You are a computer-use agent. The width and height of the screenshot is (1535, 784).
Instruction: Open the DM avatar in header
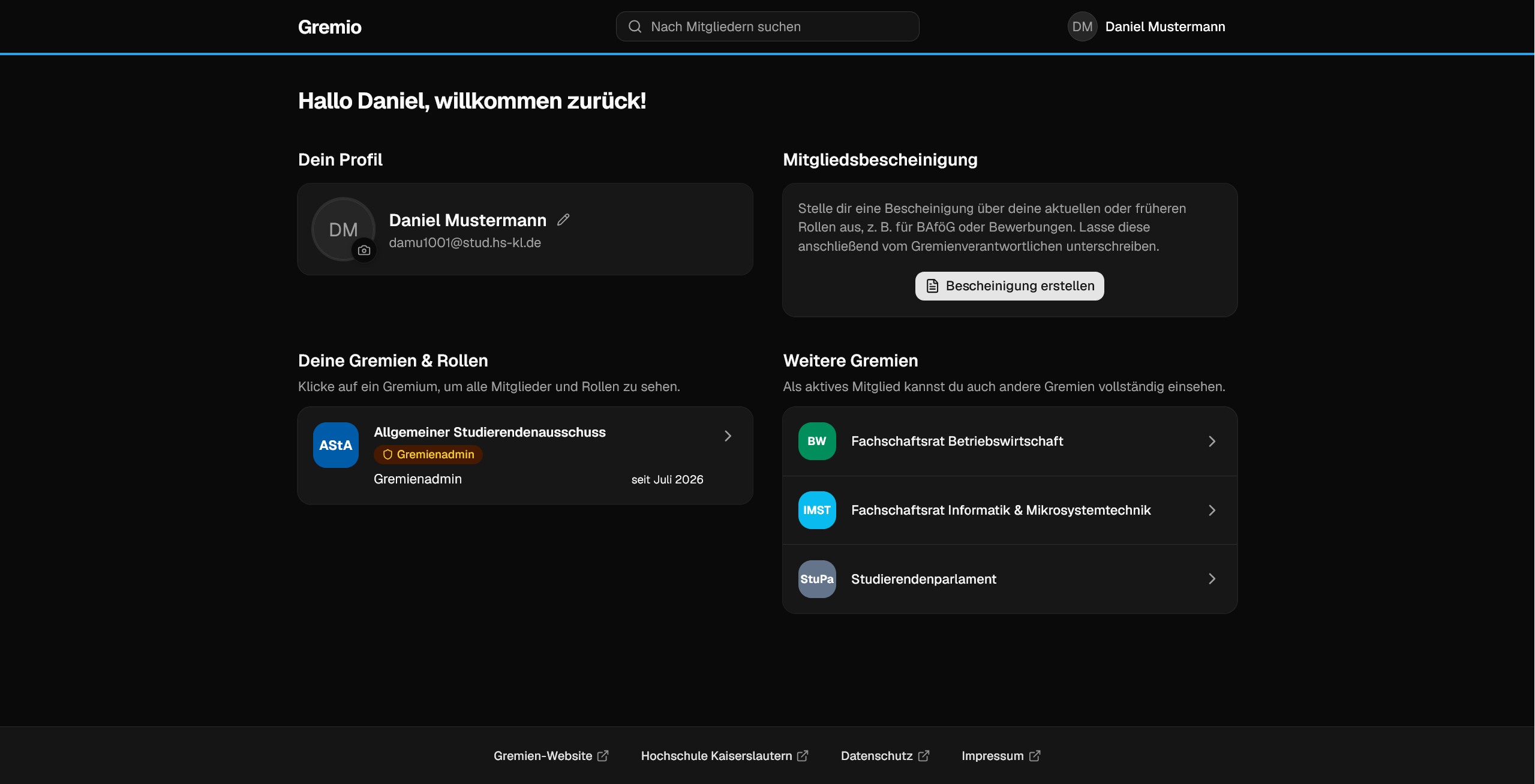[x=1082, y=26]
